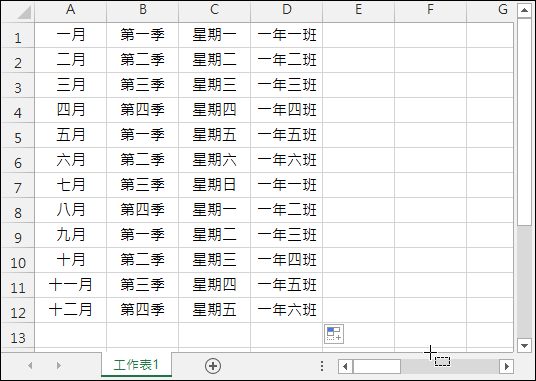
Task: Select 一年六班 cell in row 12
Action: point(286,310)
